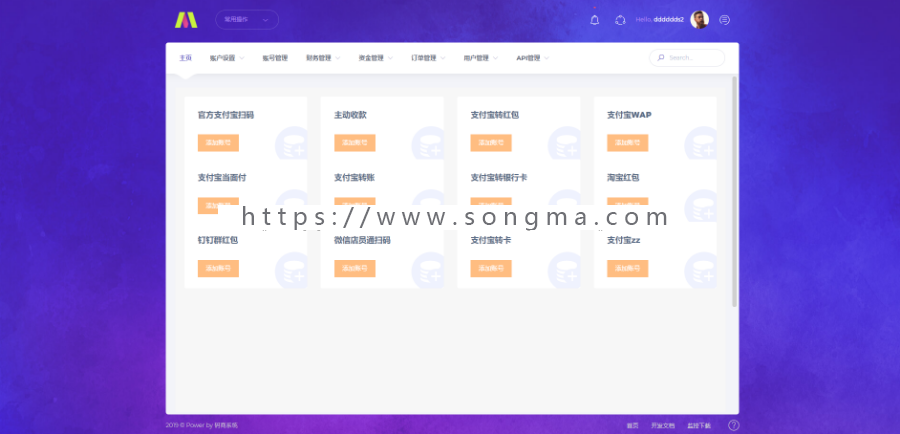Expand the 订单管理 menu
This screenshot has height=434, width=900.
pyautogui.click(x=428, y=58)
